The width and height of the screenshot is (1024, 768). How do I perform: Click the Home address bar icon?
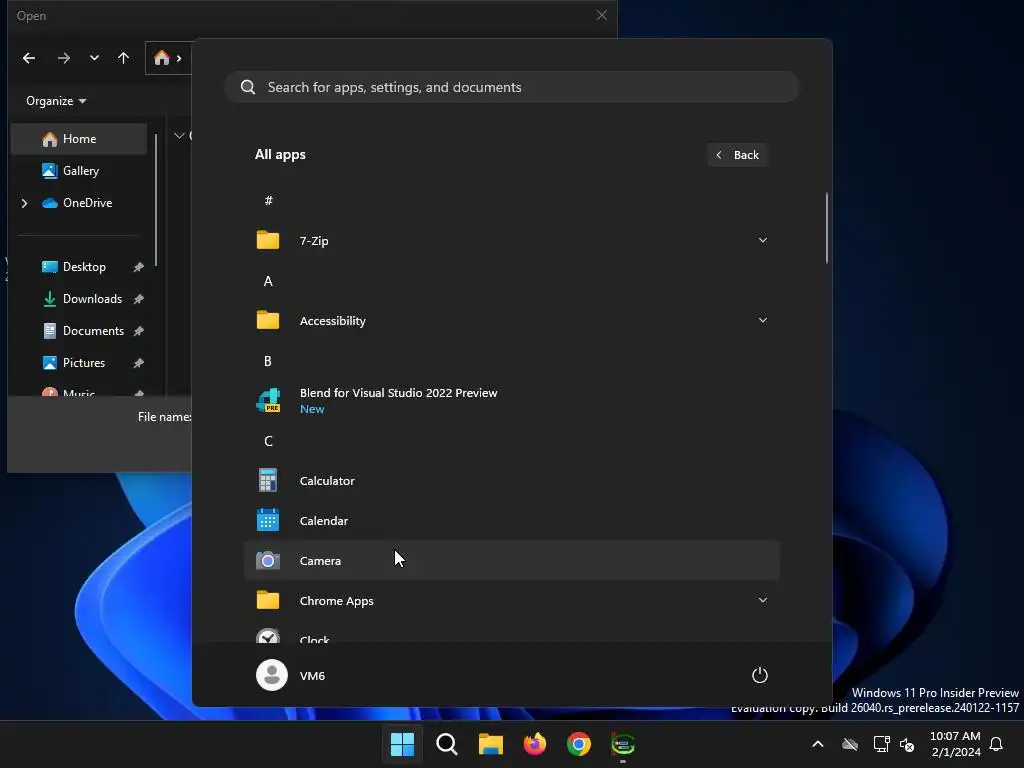(x=161, y=58)
